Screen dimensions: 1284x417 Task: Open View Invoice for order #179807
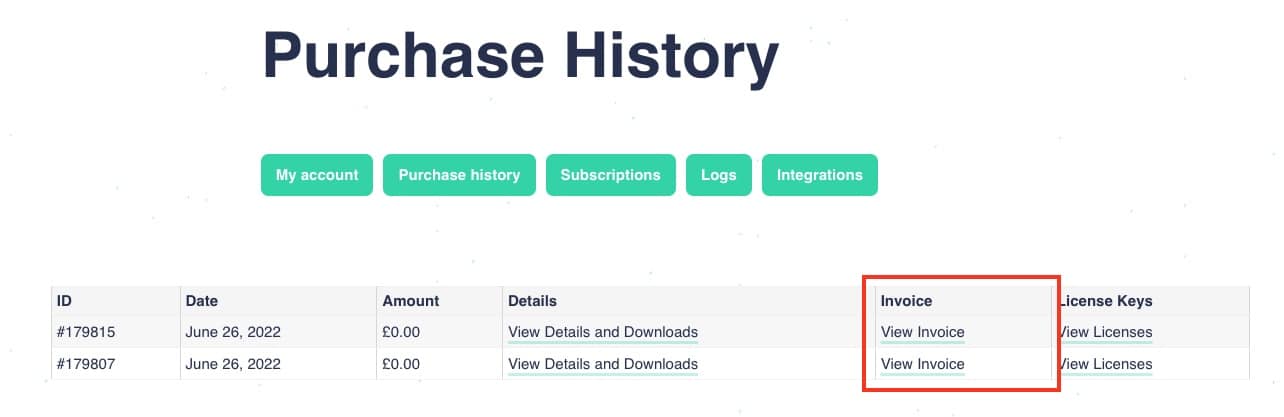click(922, 364)
